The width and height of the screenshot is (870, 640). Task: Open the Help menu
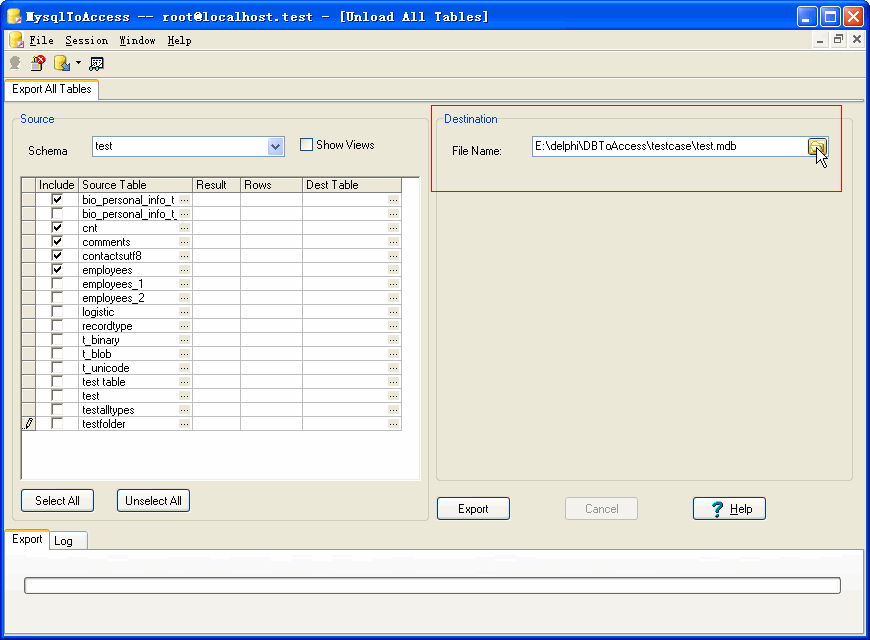point(179,41)
